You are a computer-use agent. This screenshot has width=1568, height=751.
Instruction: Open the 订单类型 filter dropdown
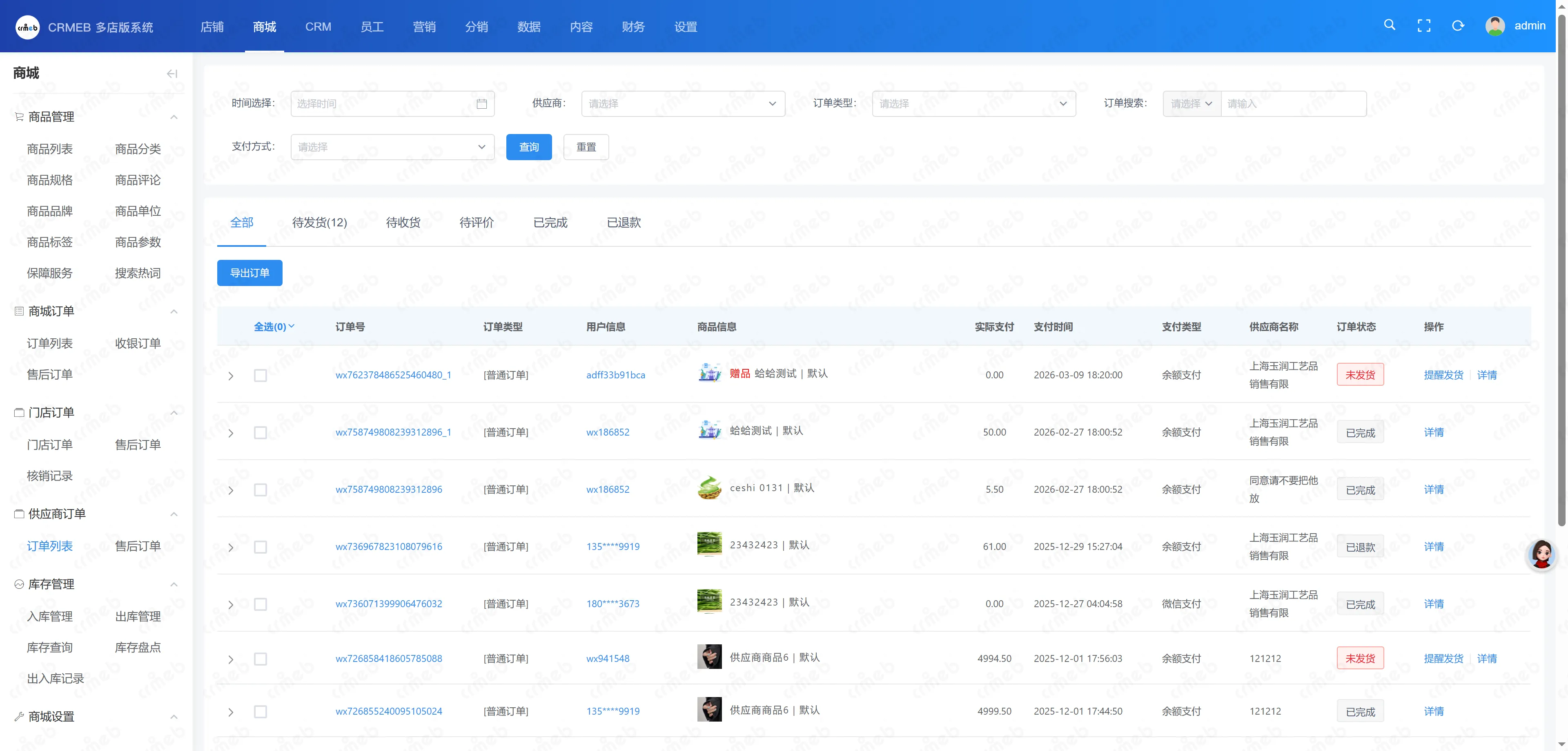[x=974, y=103]
